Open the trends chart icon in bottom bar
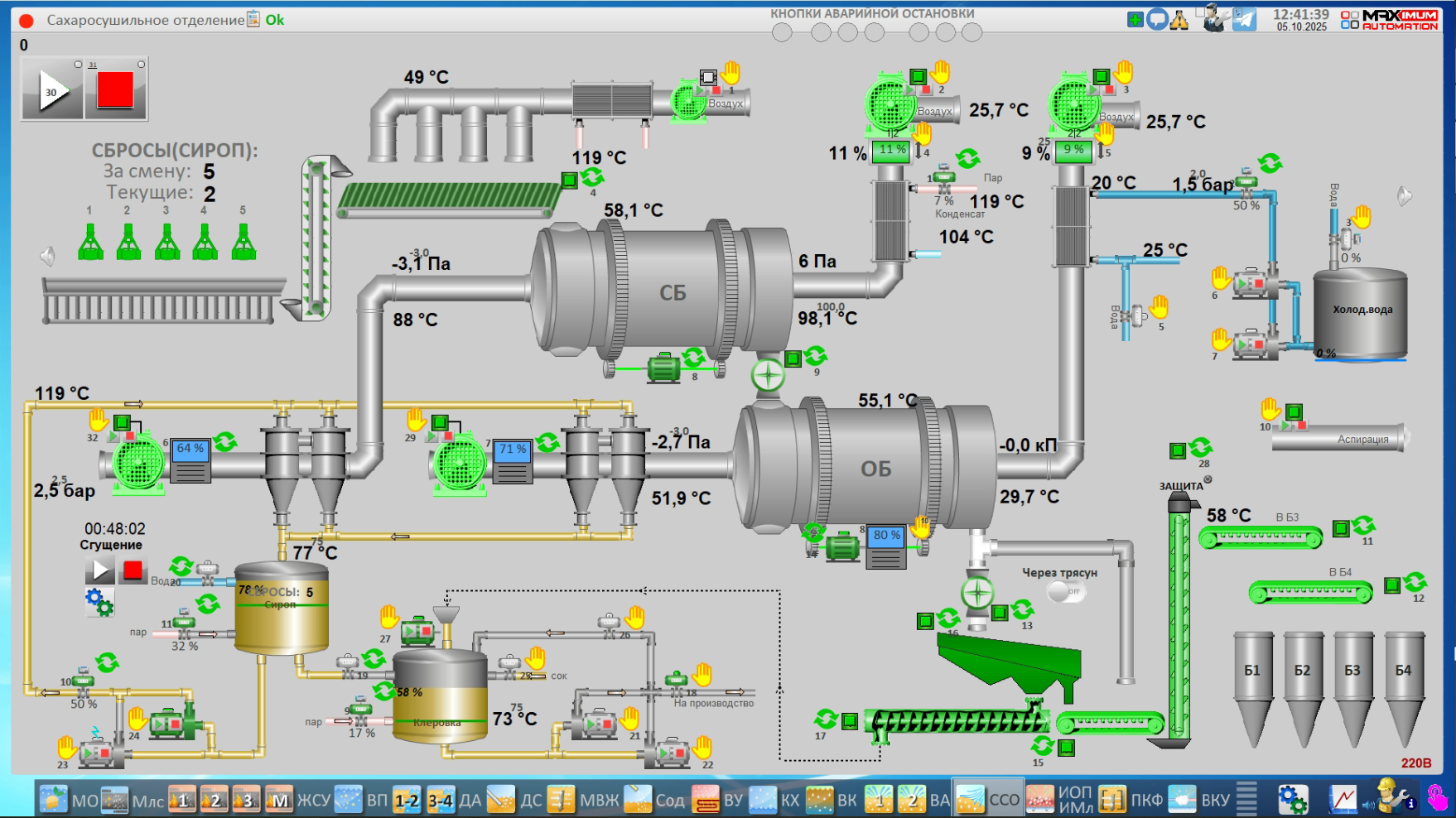 1343,799
